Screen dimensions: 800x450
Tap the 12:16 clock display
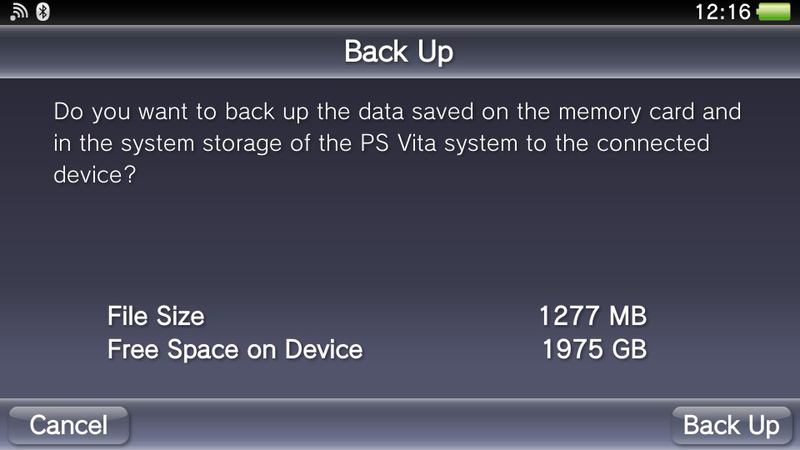click(722, 12)
